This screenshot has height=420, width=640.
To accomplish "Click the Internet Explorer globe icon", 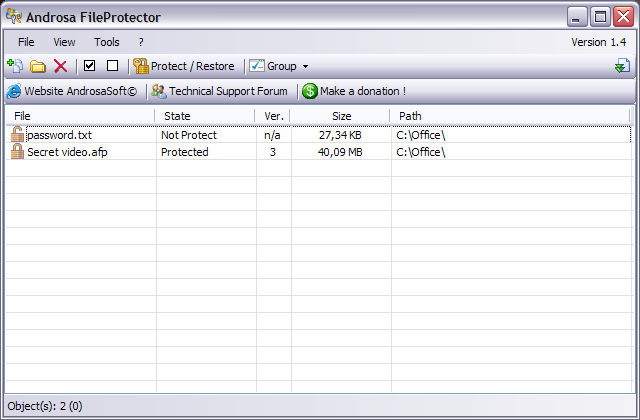I will [x=14, y=91].
